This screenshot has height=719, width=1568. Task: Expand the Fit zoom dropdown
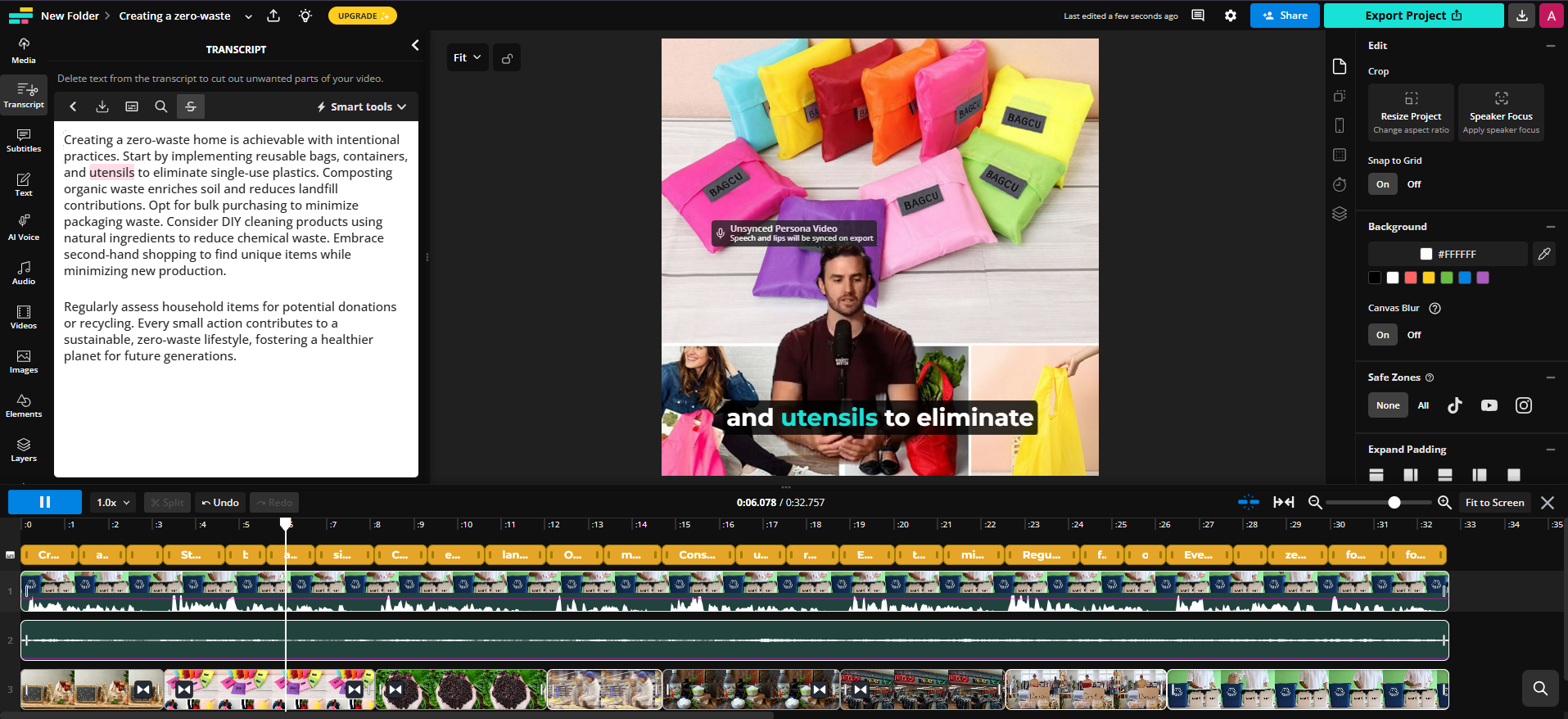pos(468,57)
